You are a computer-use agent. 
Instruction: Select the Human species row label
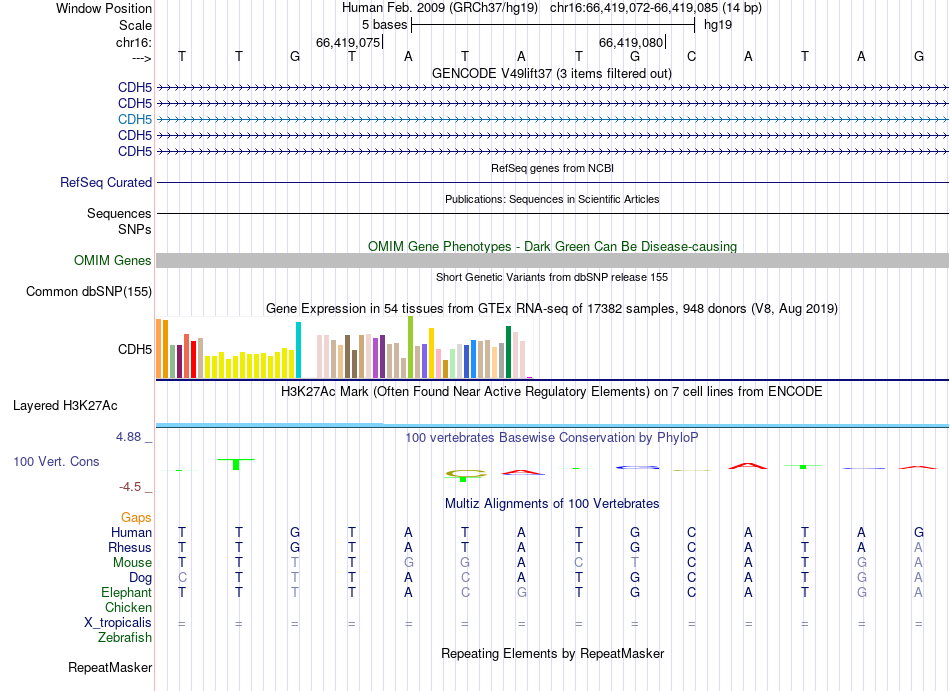(x=131, y=532)
